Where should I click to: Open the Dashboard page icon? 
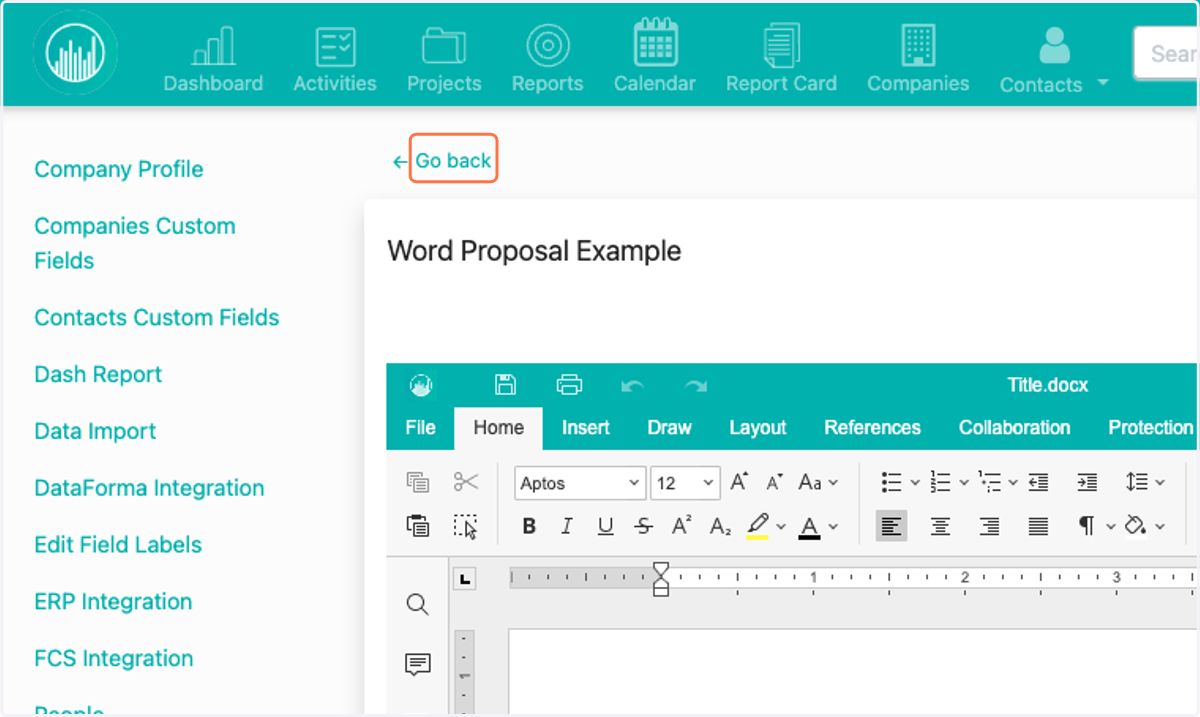pyautogui.click(x=213, y=46)
